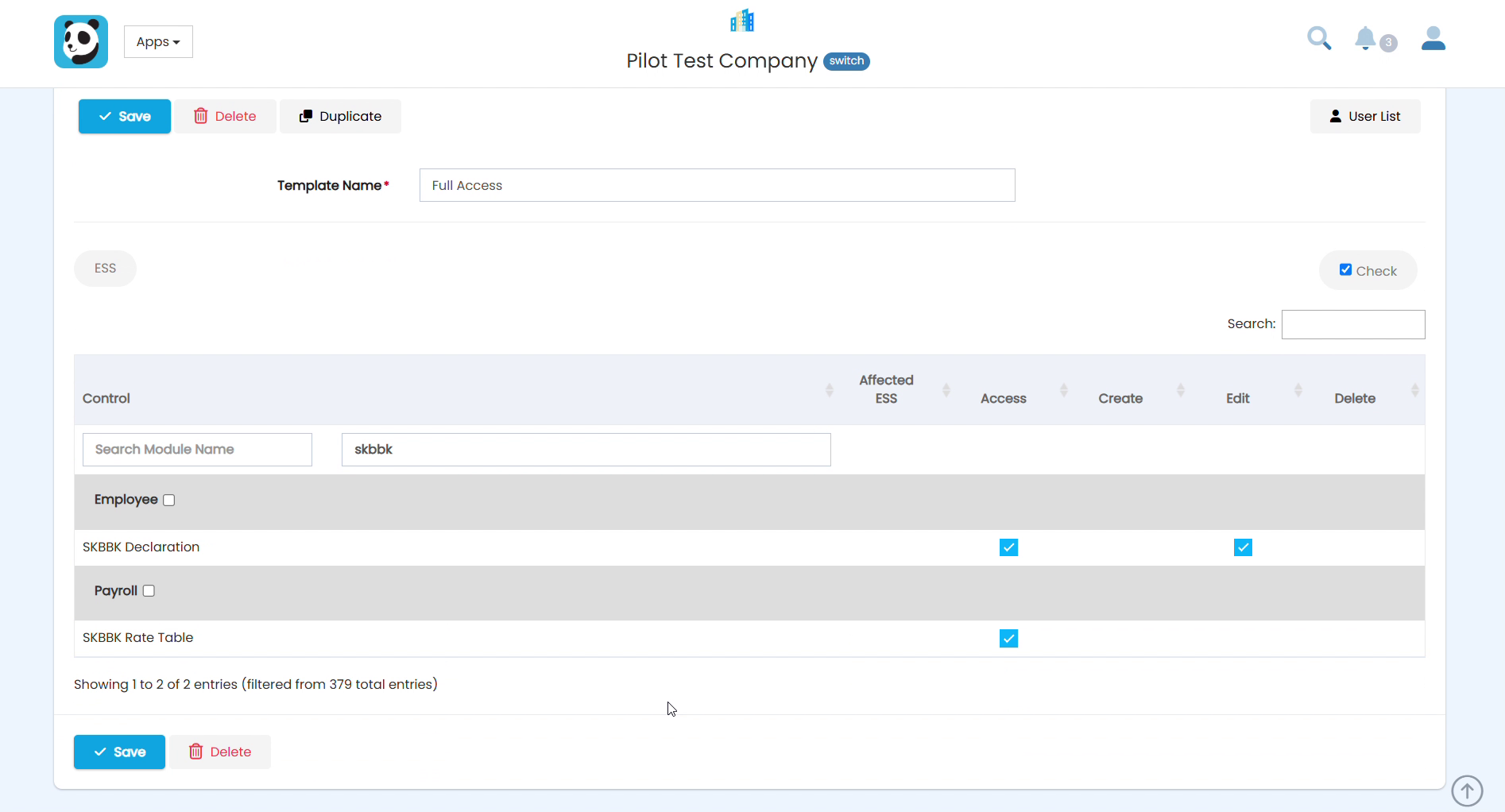
Task: Sort by the Access column arrows
Action: 1064,390
